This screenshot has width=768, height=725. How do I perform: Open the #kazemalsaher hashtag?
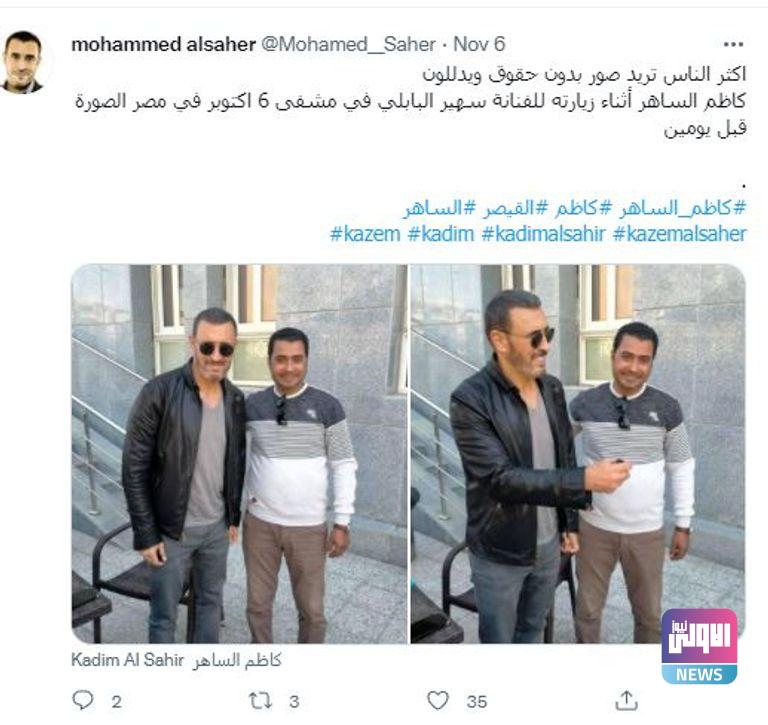point(680,234)
